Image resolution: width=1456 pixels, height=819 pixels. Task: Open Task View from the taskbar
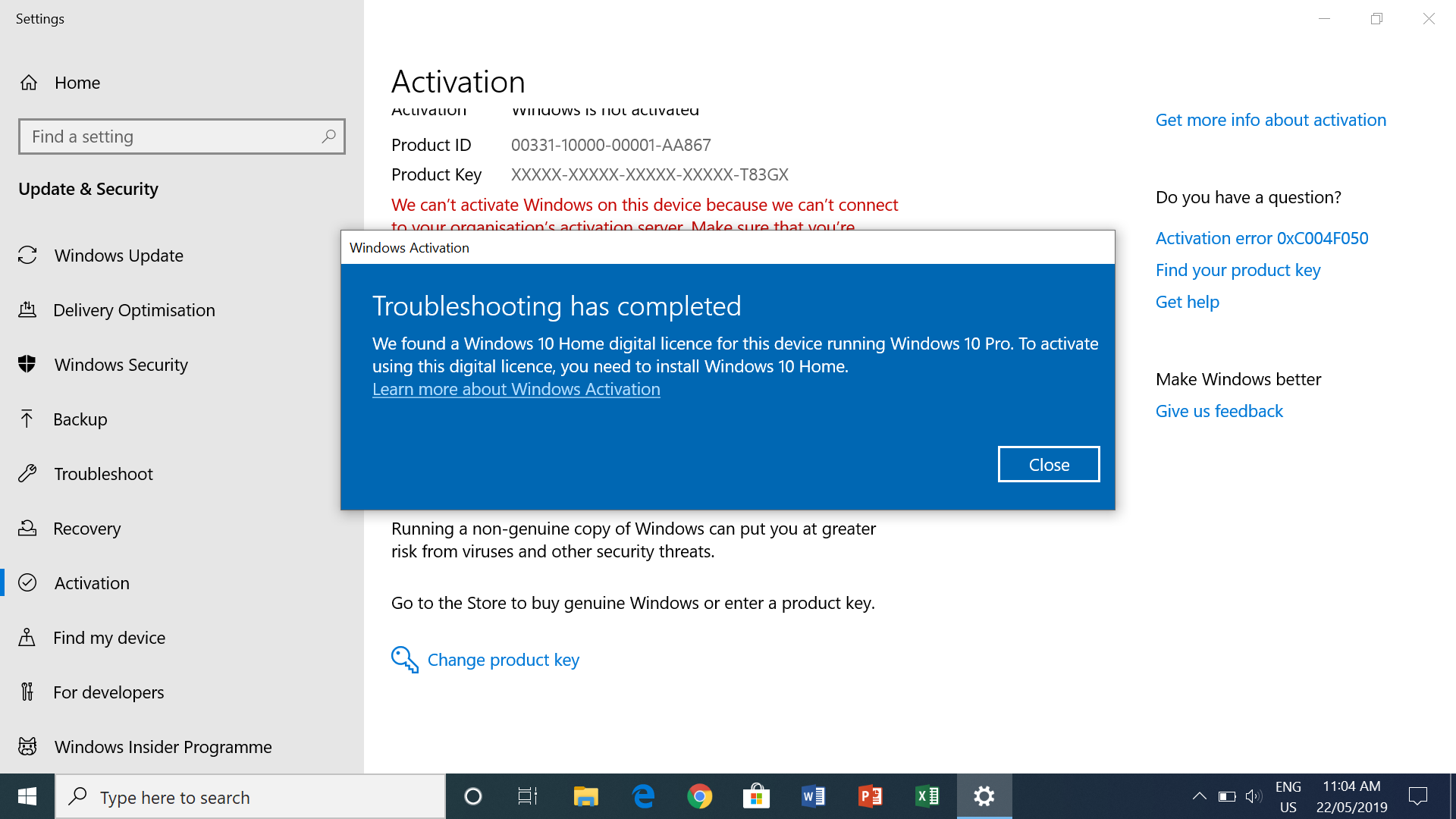coord(527,796)
